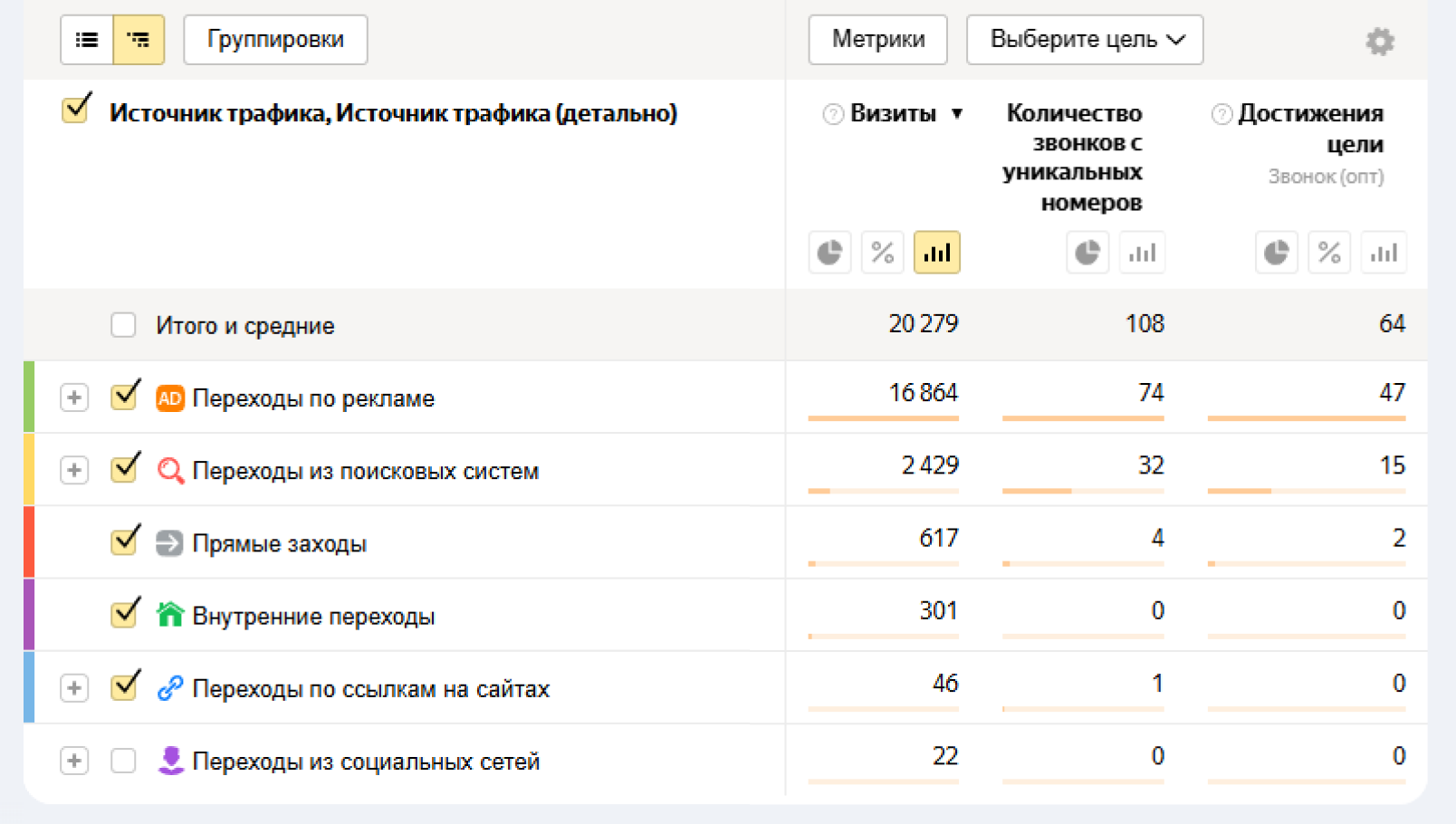Click the help question mark beside Визиты
The width and height of the screenshot is (1456, 824).
click(x=831, y=113)
